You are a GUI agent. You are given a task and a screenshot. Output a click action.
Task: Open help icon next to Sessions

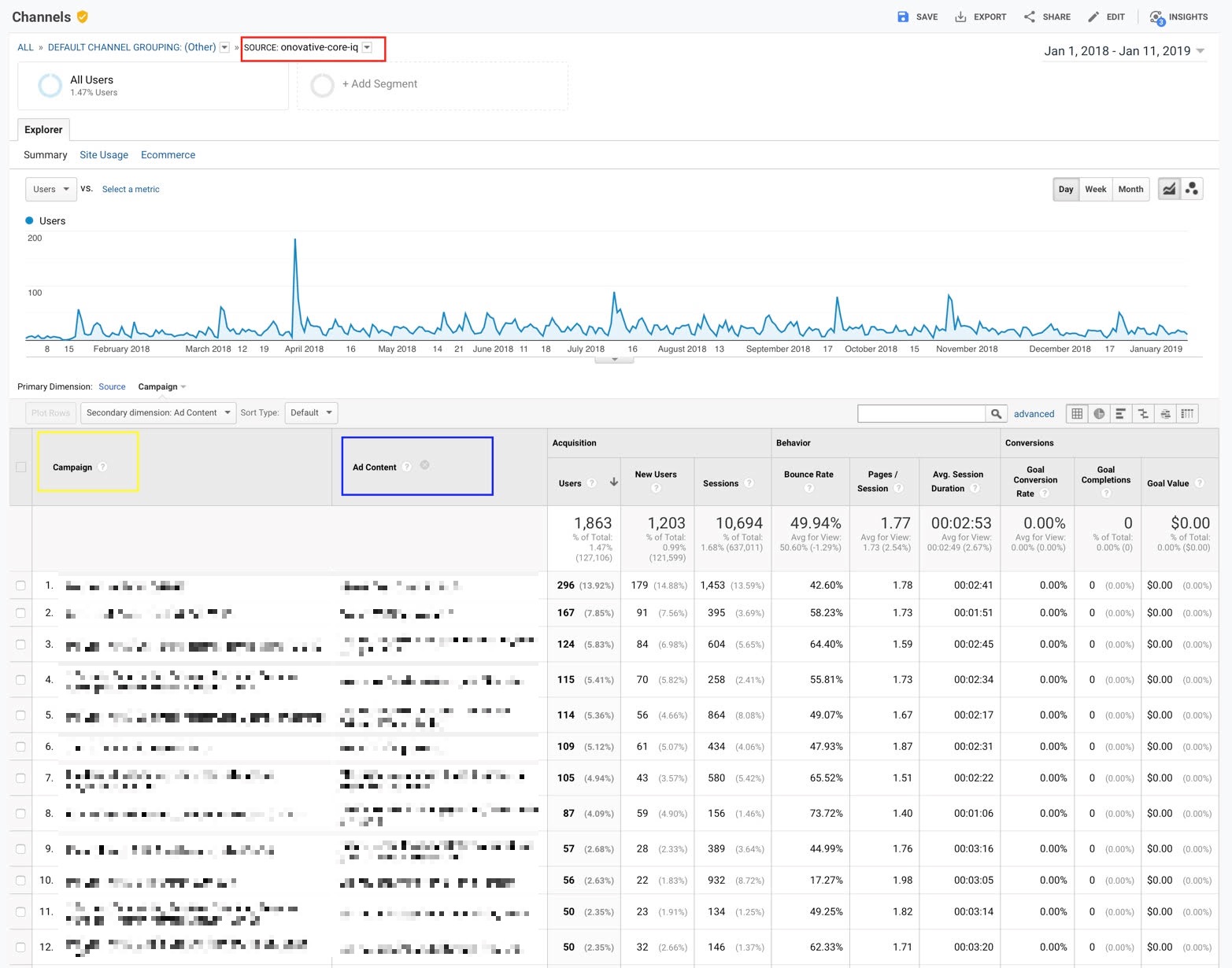click(749, 483)
